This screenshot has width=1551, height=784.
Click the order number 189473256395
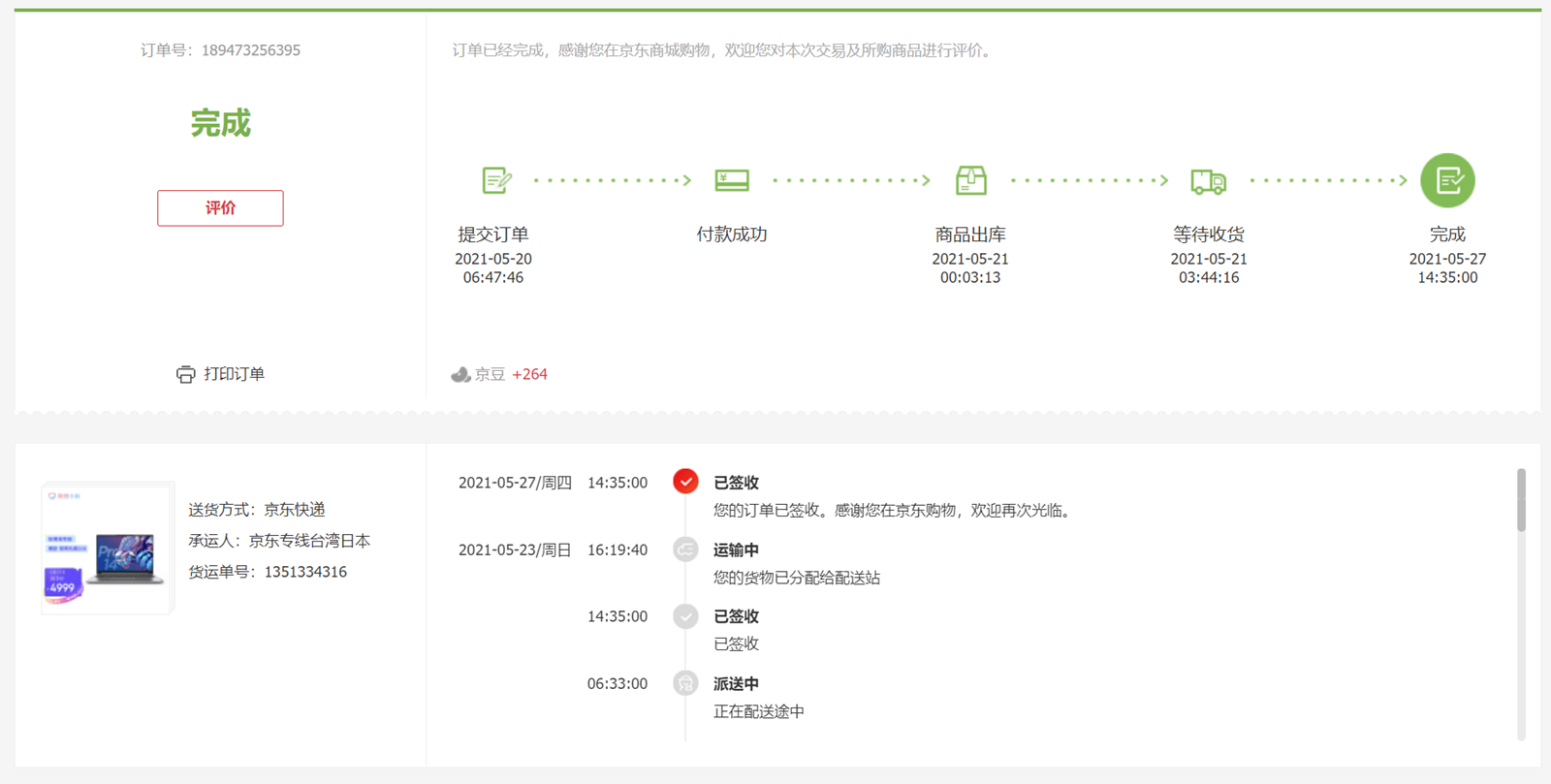(251, 50)
